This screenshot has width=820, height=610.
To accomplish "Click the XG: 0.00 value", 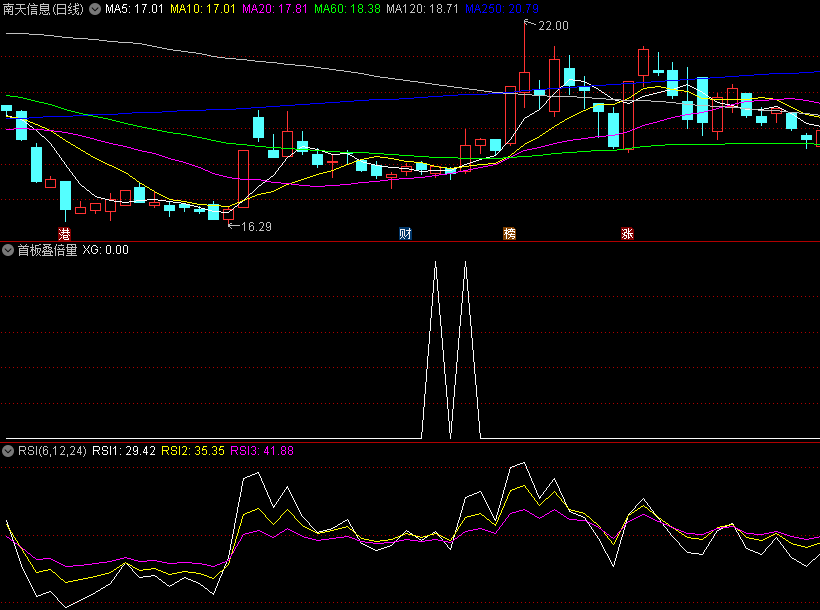I will click(x=106, y=250).
